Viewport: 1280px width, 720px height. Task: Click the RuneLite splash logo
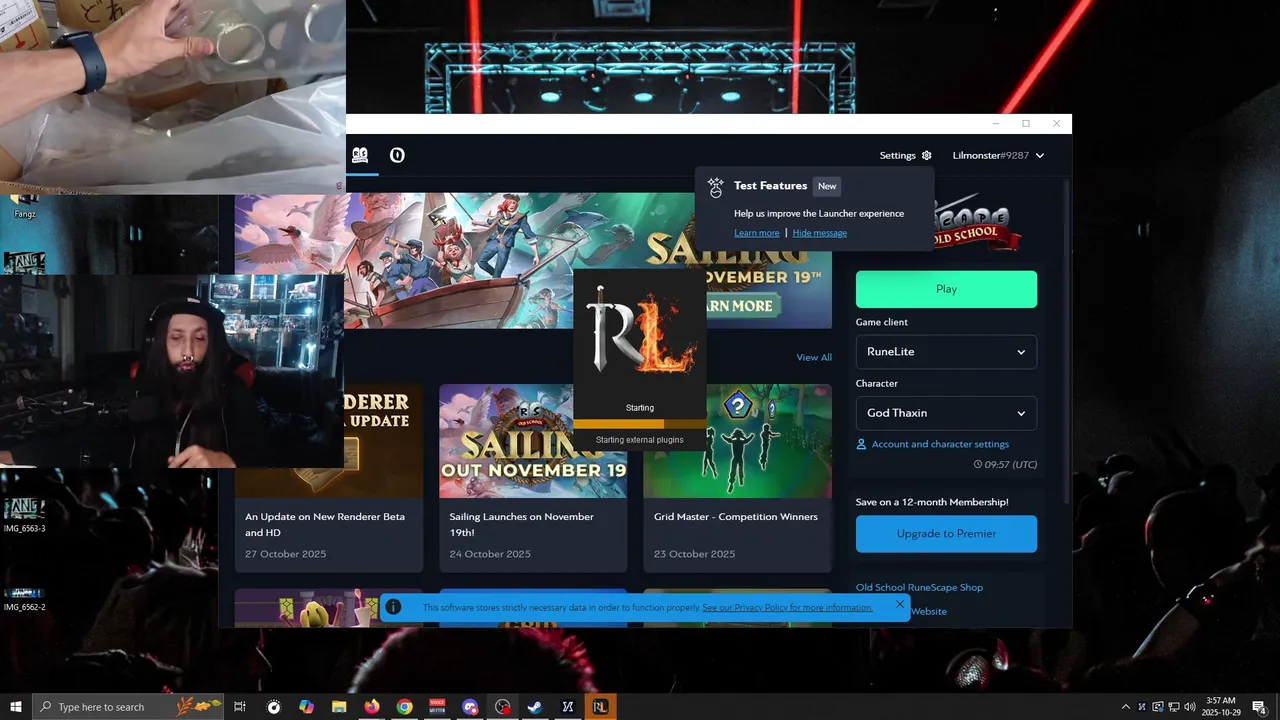(640, 330)
